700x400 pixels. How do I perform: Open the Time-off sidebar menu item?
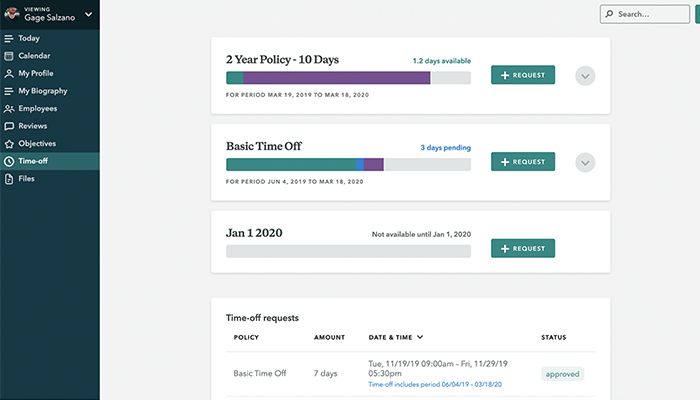point(33,161)
